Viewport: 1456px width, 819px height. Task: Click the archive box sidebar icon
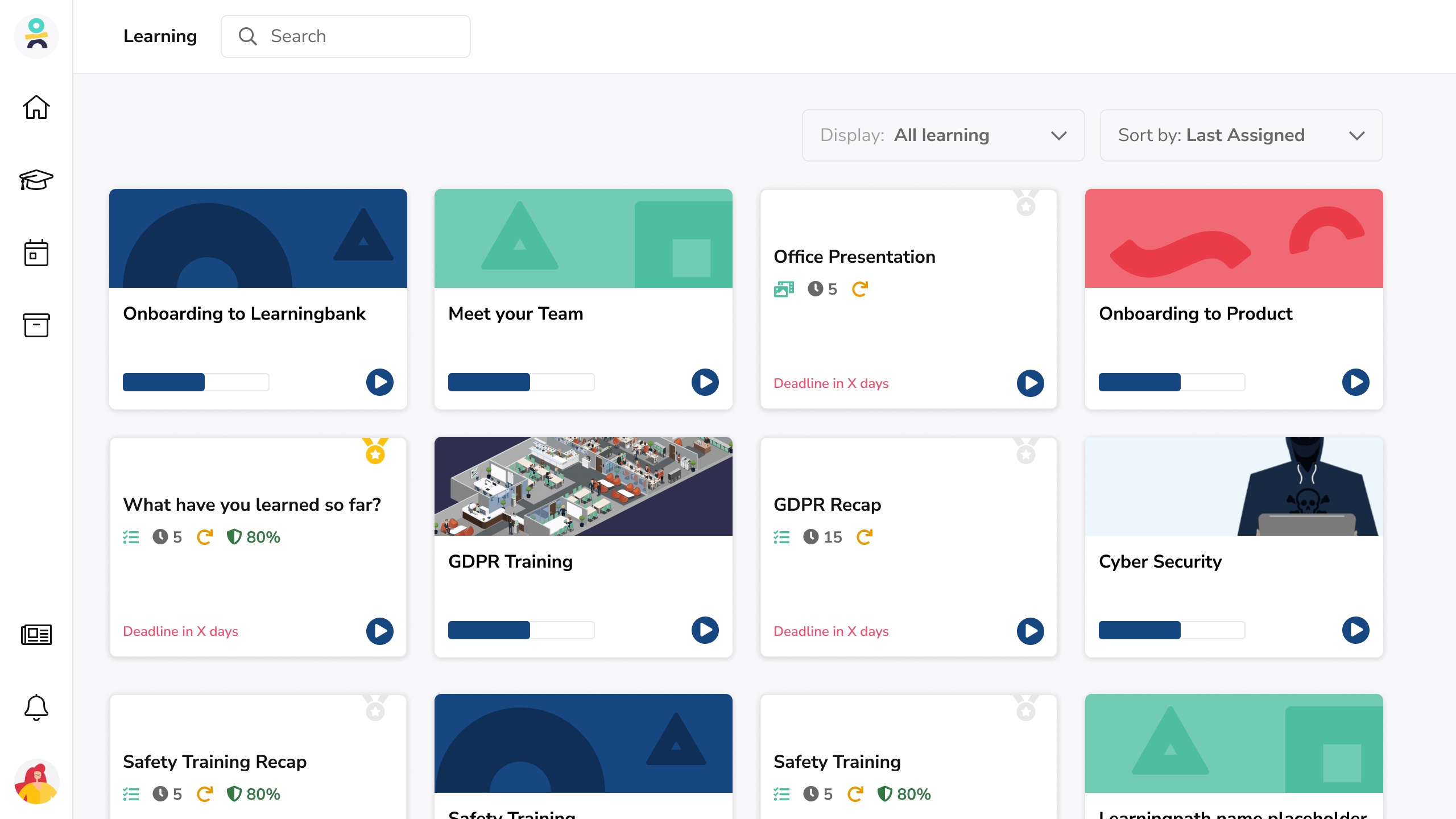[36, 325]
